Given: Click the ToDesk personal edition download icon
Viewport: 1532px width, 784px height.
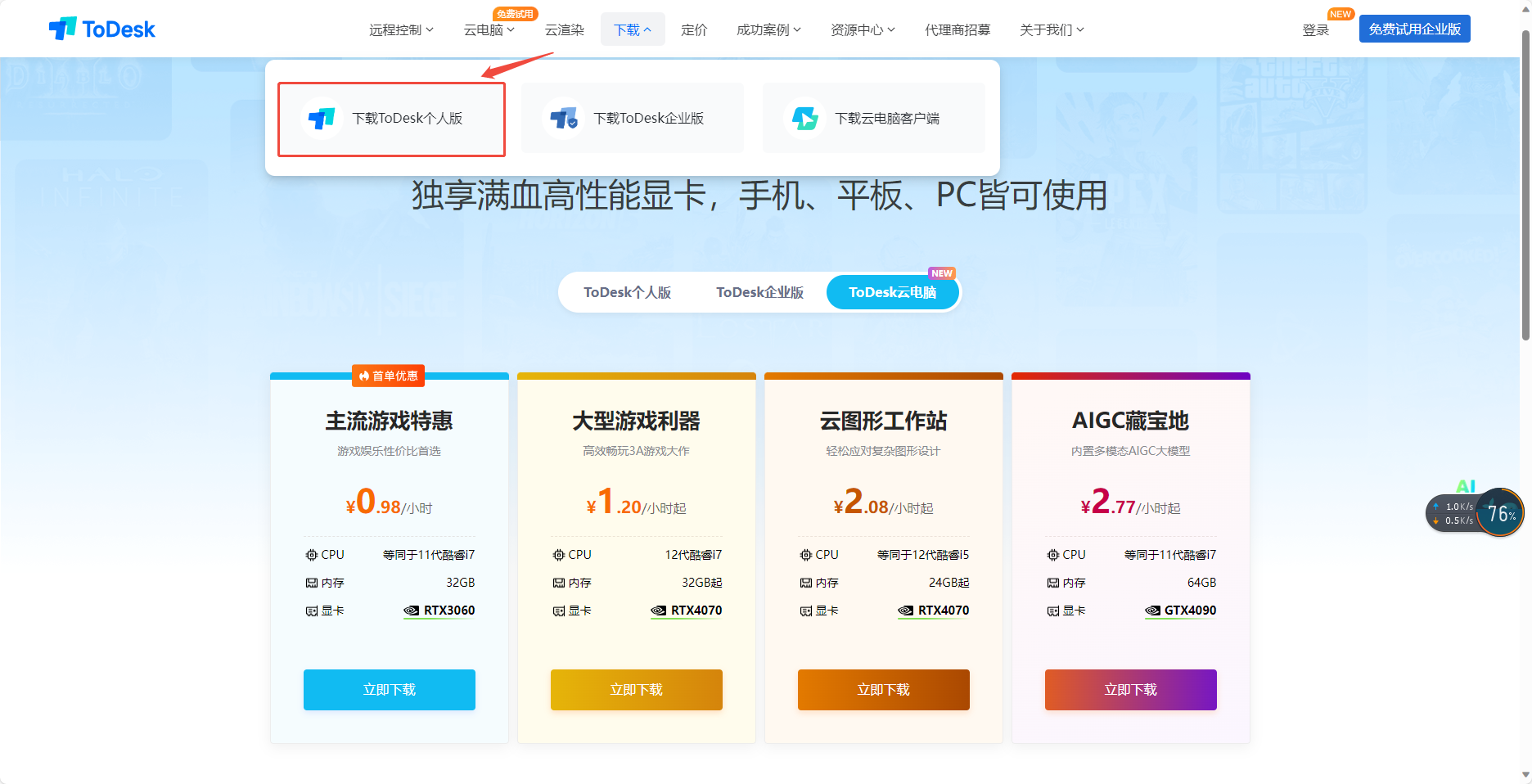Looking at the screenshot, I should (322, 119).
